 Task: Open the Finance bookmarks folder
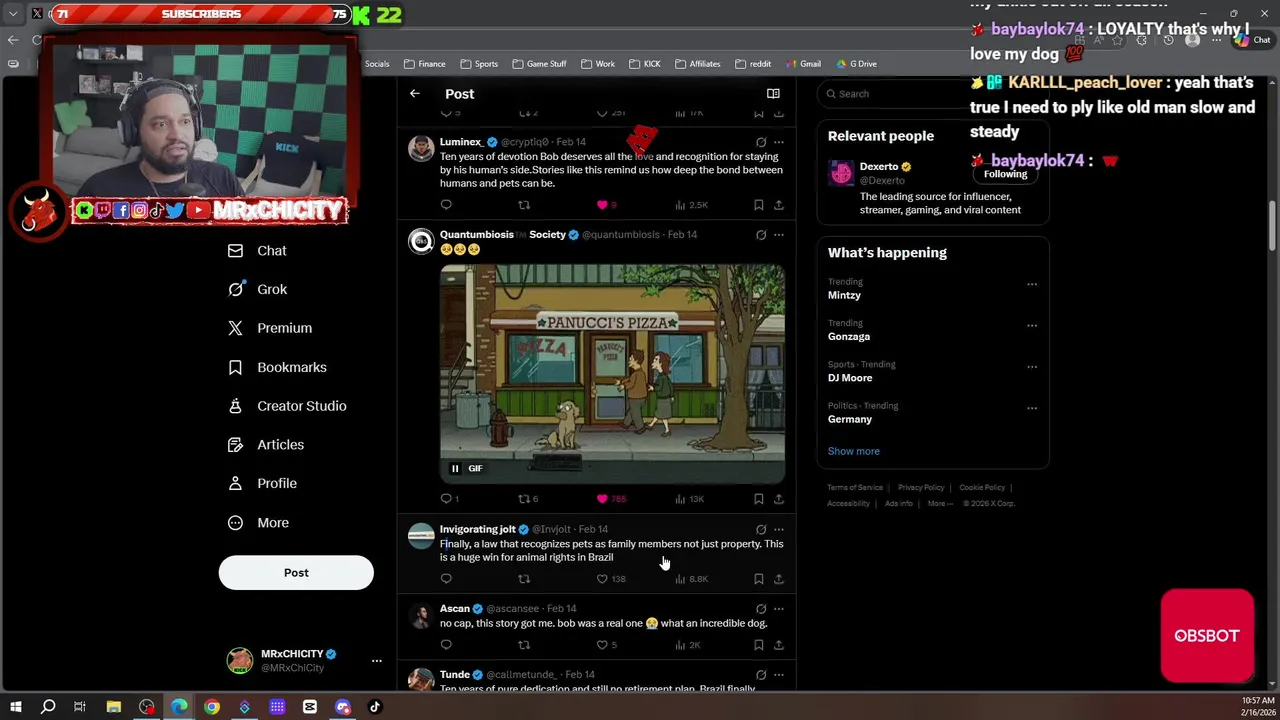click(x=424, y=64)
